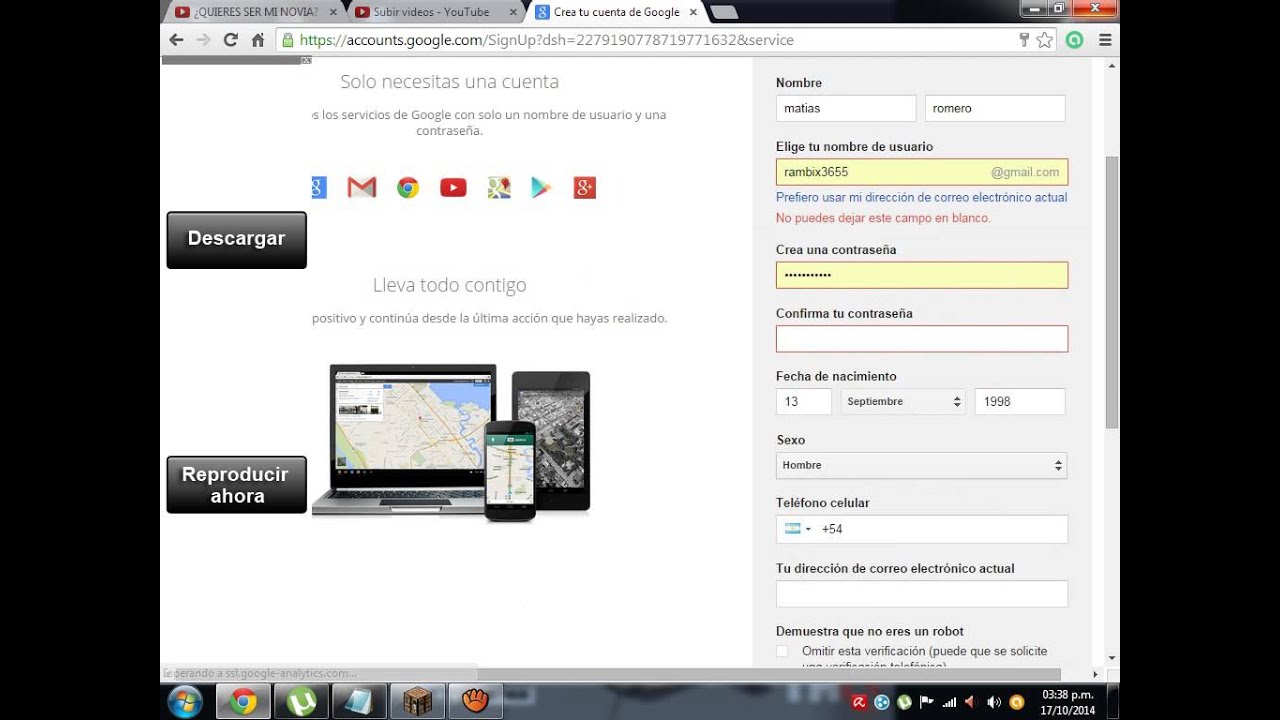The image size is (1280, 720).
Task: Click the network signal tray icon
Action: (949, 702)
